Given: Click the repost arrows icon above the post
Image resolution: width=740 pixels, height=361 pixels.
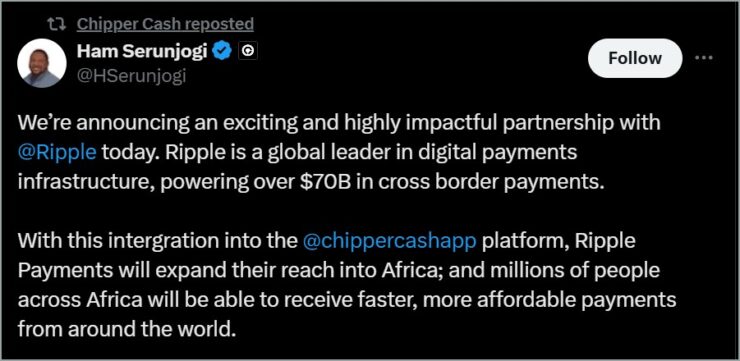Looking at the screenshot, I should point(57,24).
